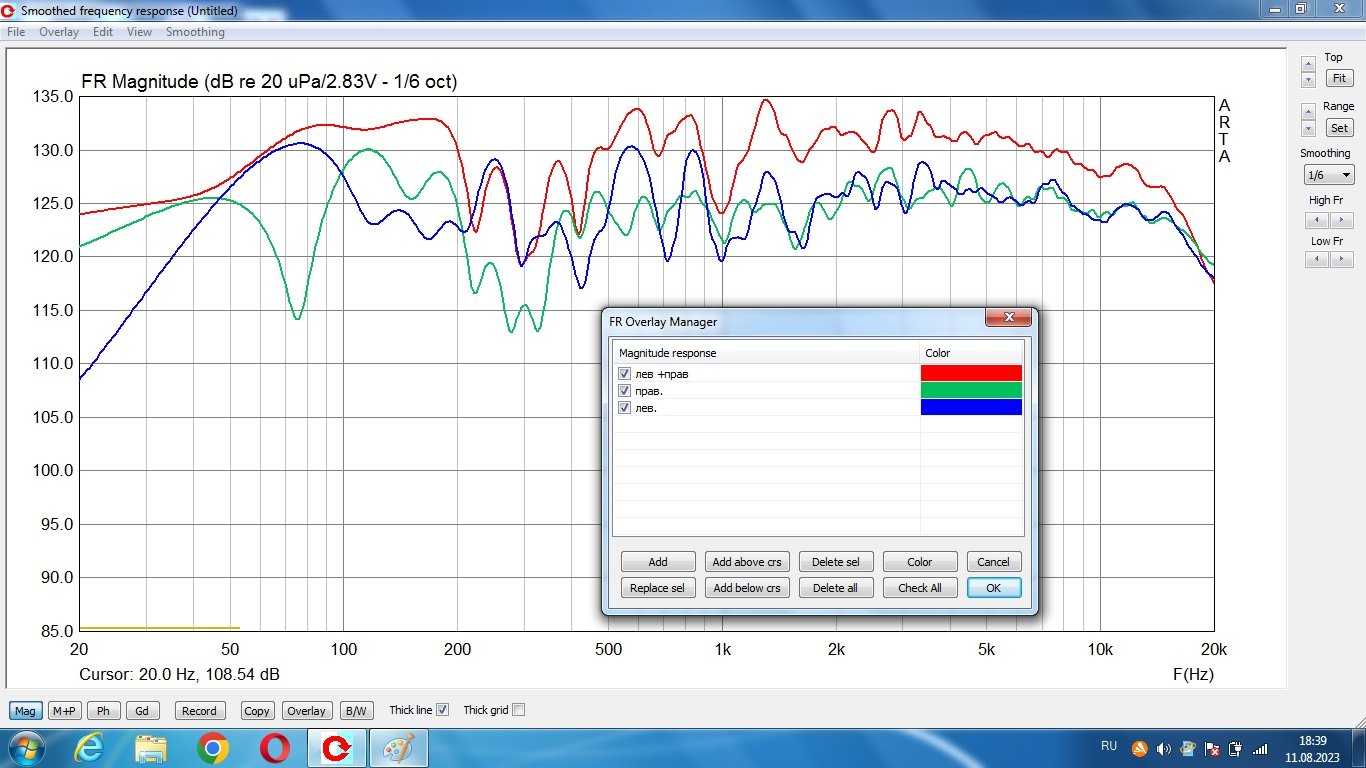The height and width of the screenshot is (768, 1366).
Task: Enable the Thick grid checkbox
Action: coord(518,710)
